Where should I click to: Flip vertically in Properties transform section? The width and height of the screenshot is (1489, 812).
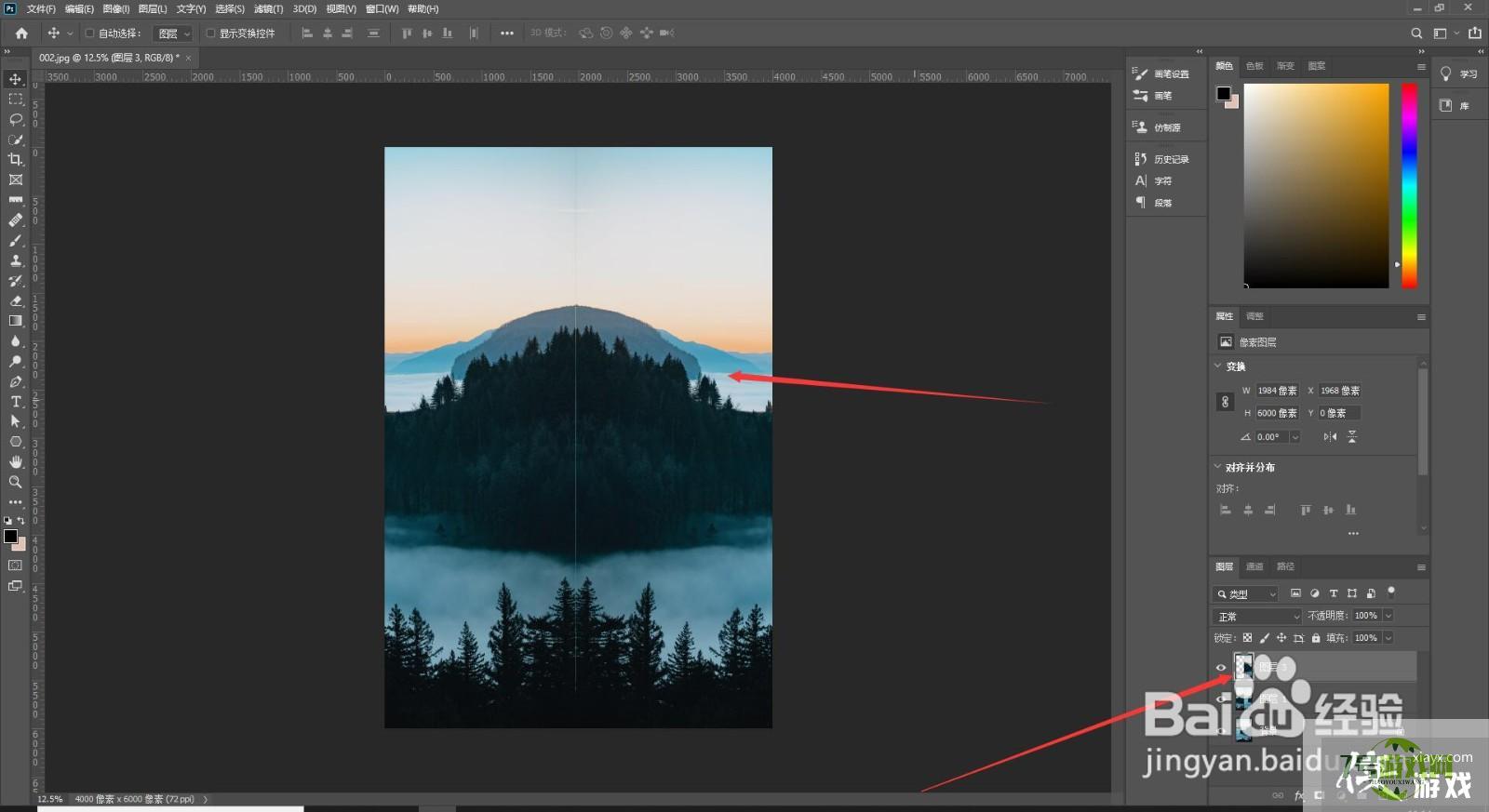pos(1351,436)
